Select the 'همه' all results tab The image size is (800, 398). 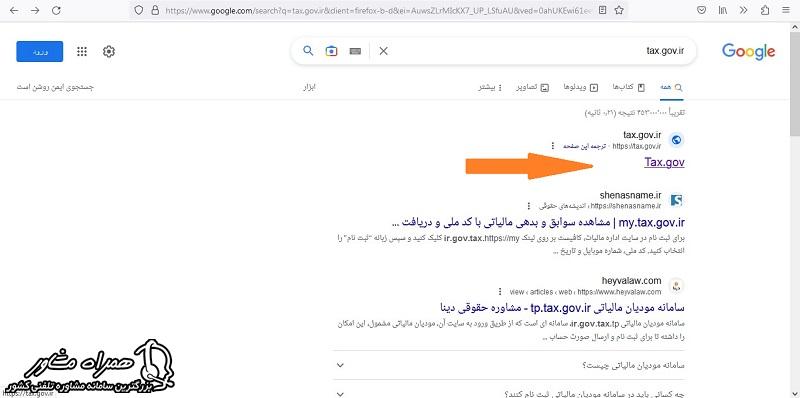pos(670,87)
